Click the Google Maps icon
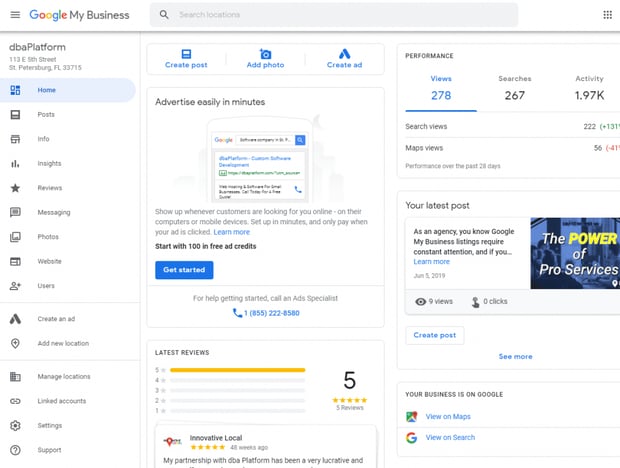 (x=412, y=417)
